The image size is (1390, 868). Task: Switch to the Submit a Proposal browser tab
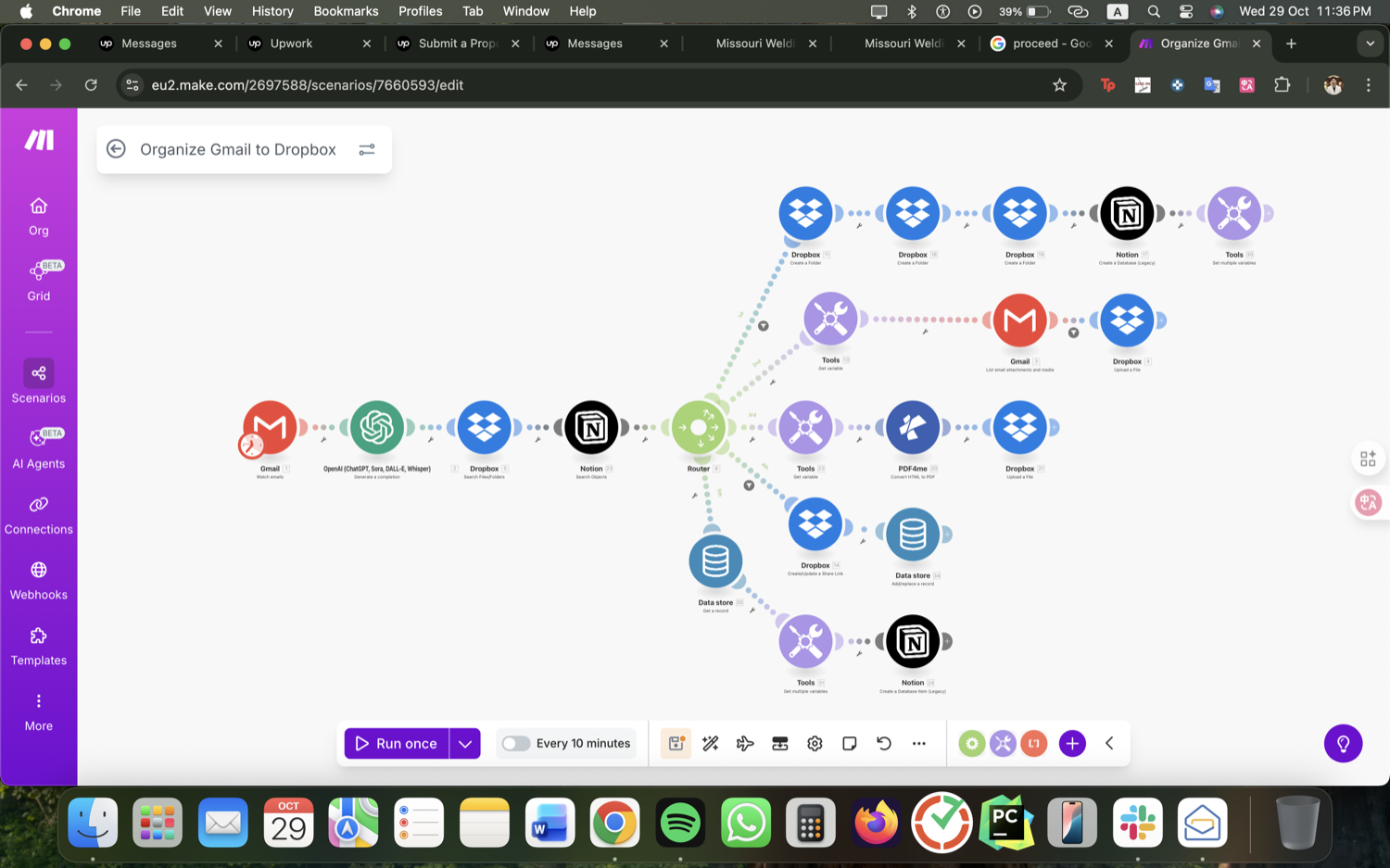point(458,44)
